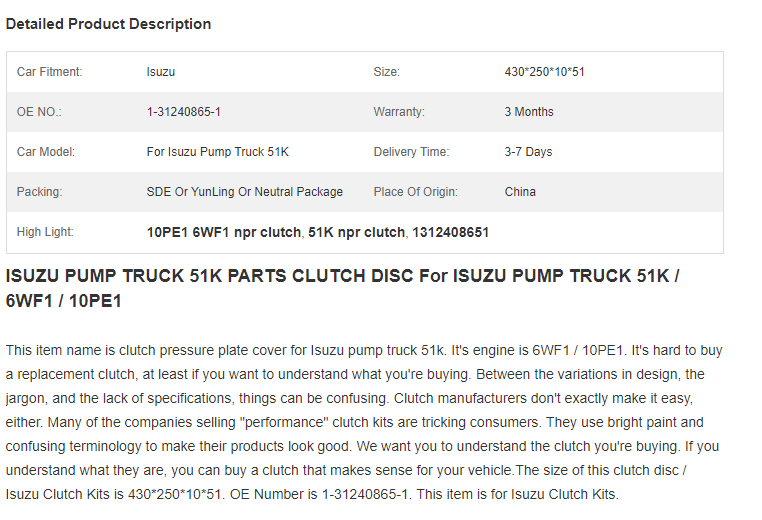762x520 pixels.
Task: Click the description paragraph starting 'This item name'
Action: pyautogui.click(x=364, y=422)
